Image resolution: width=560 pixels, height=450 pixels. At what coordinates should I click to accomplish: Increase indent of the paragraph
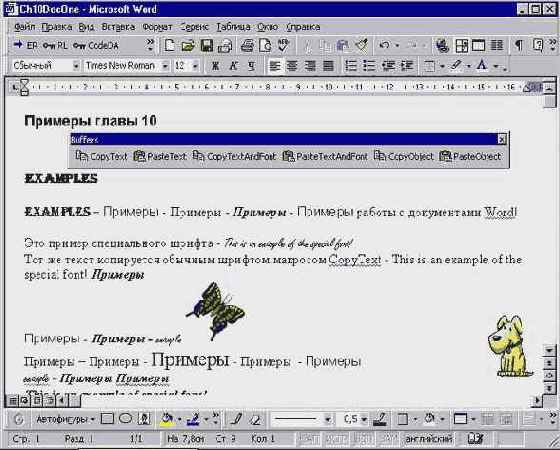407,65
